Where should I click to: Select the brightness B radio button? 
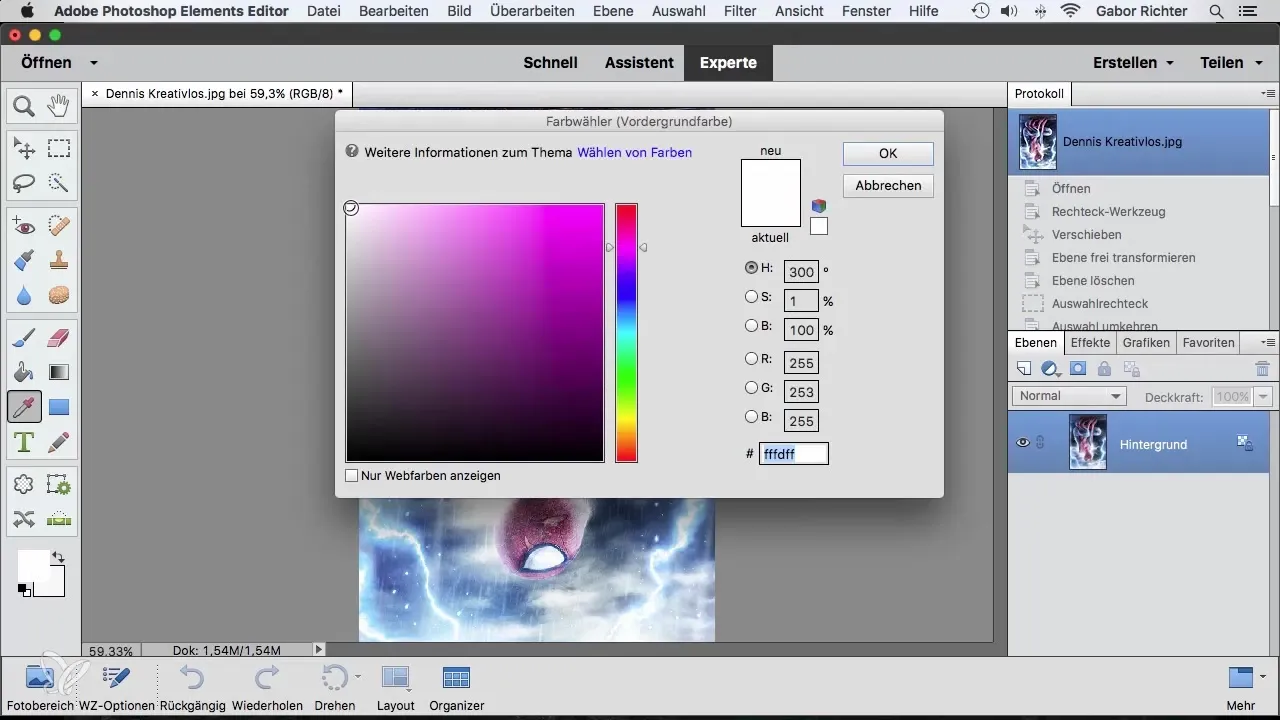pyautogui.click(x=751, y=325)
